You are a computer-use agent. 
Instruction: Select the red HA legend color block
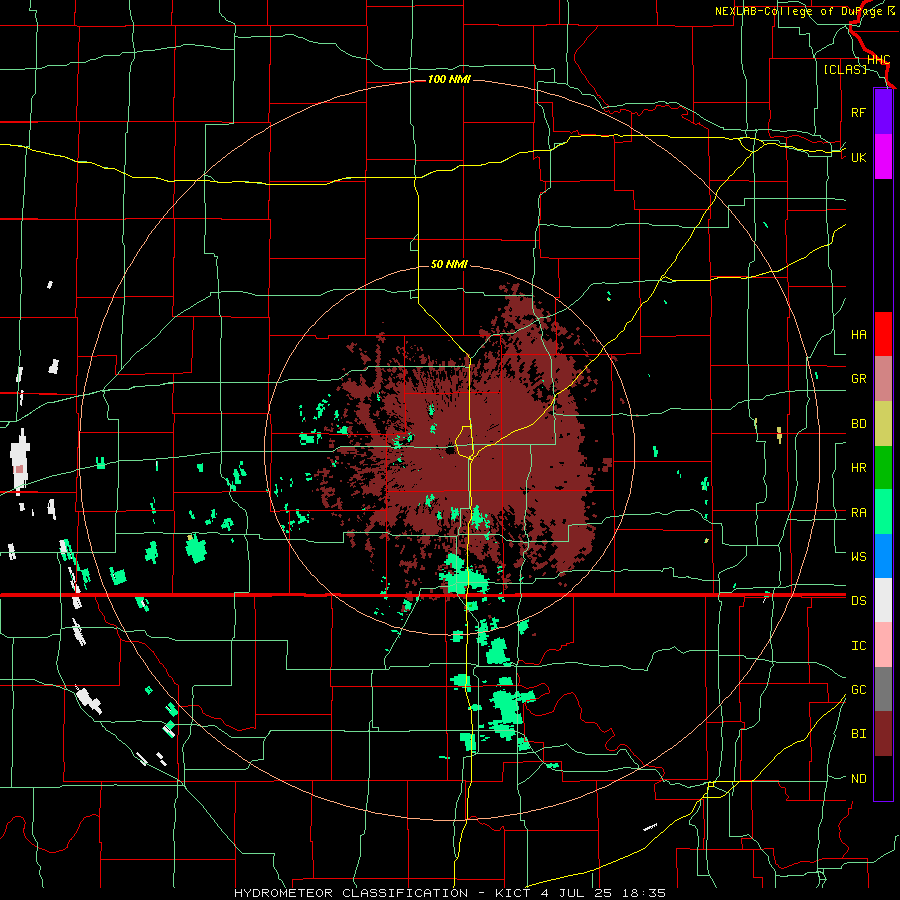(x=883, y=334)
